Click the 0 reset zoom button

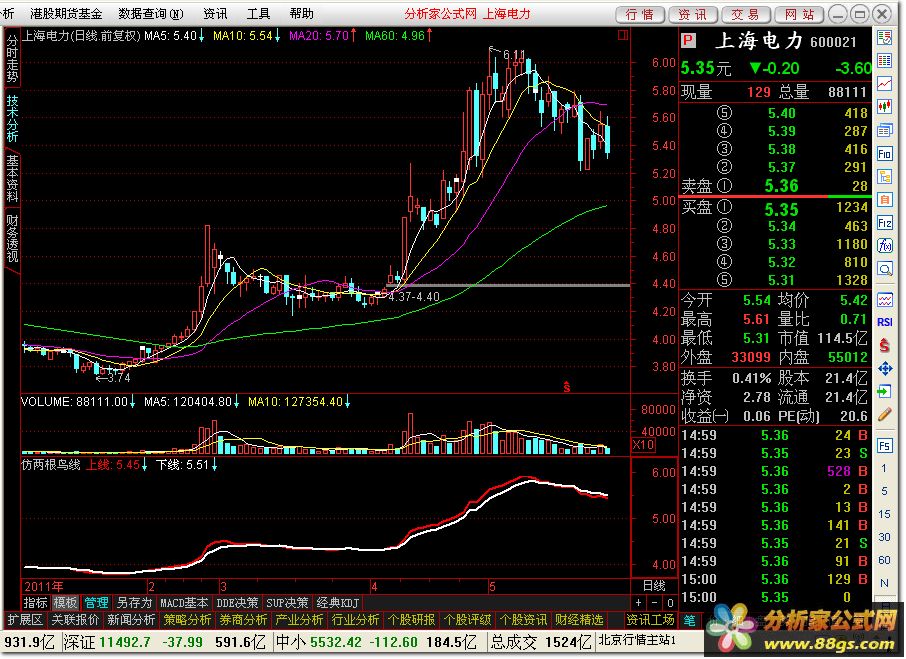[670, 603]
